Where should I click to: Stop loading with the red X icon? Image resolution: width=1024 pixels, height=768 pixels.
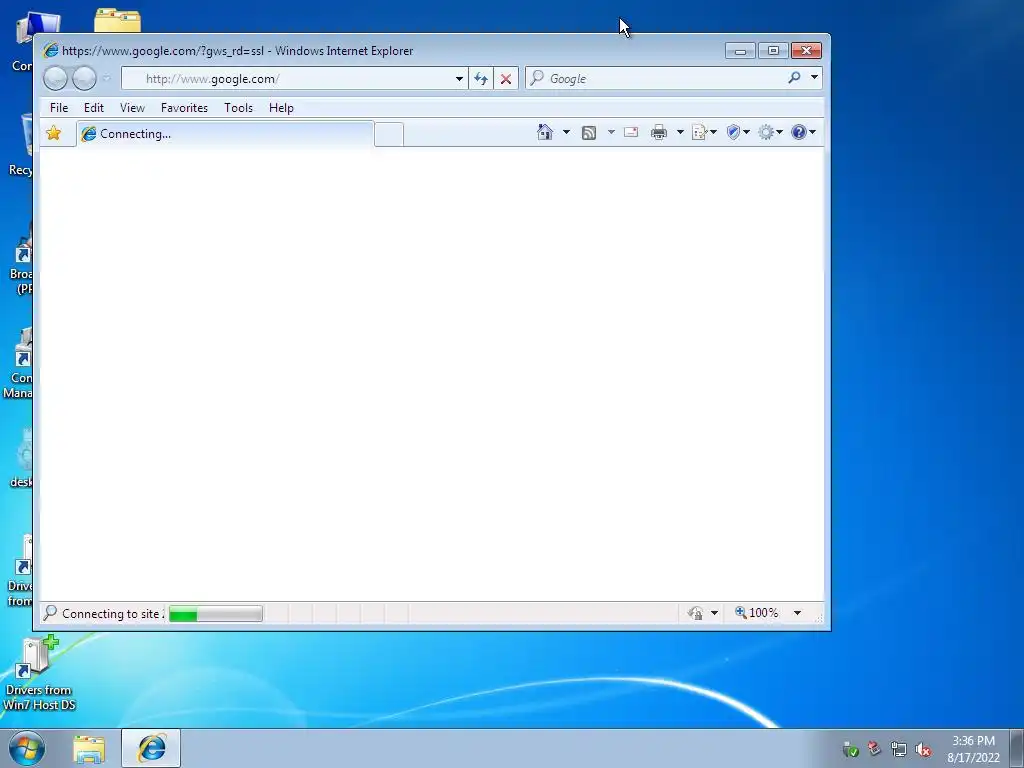coord(505,79)
